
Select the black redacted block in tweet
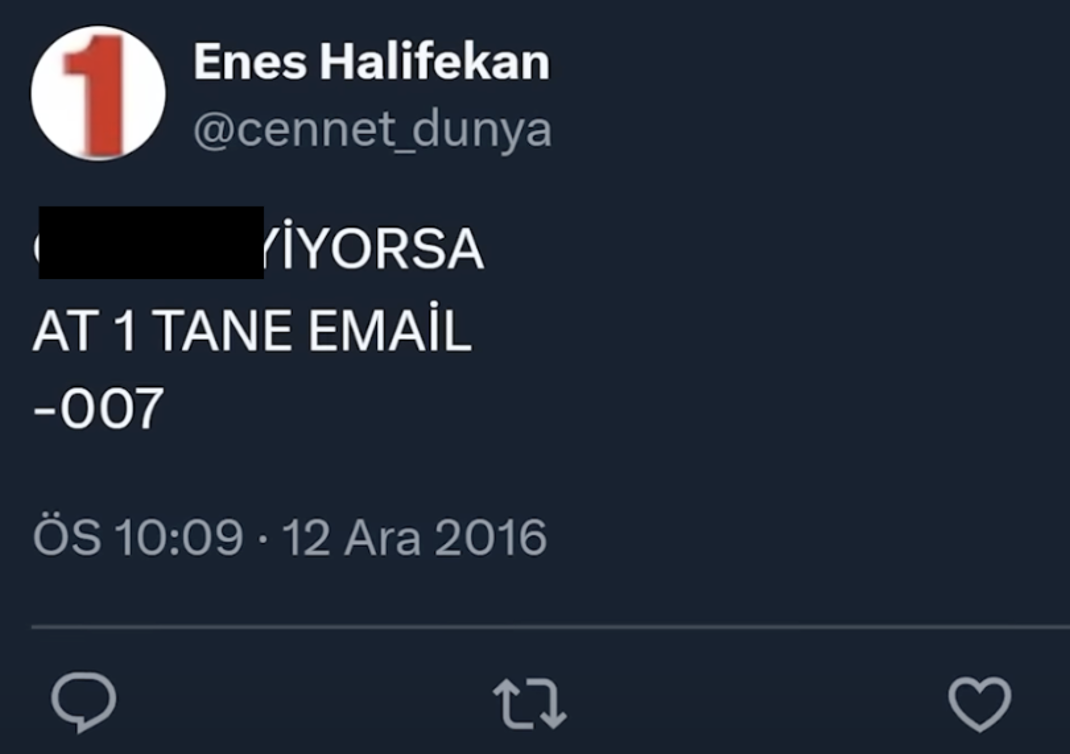[x=151, y=242]
